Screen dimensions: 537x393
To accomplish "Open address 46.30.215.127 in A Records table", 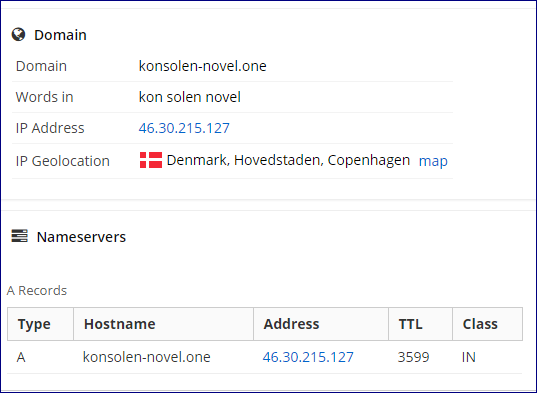I will (x=308, y=357).
